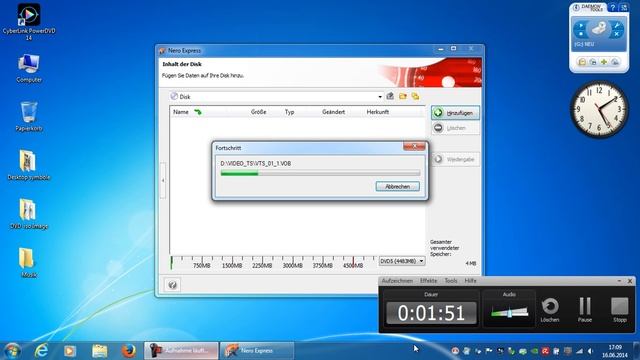Sort by the Geändert column header
Viewport: 640px width, 360px height.
(x=333, y=112)
